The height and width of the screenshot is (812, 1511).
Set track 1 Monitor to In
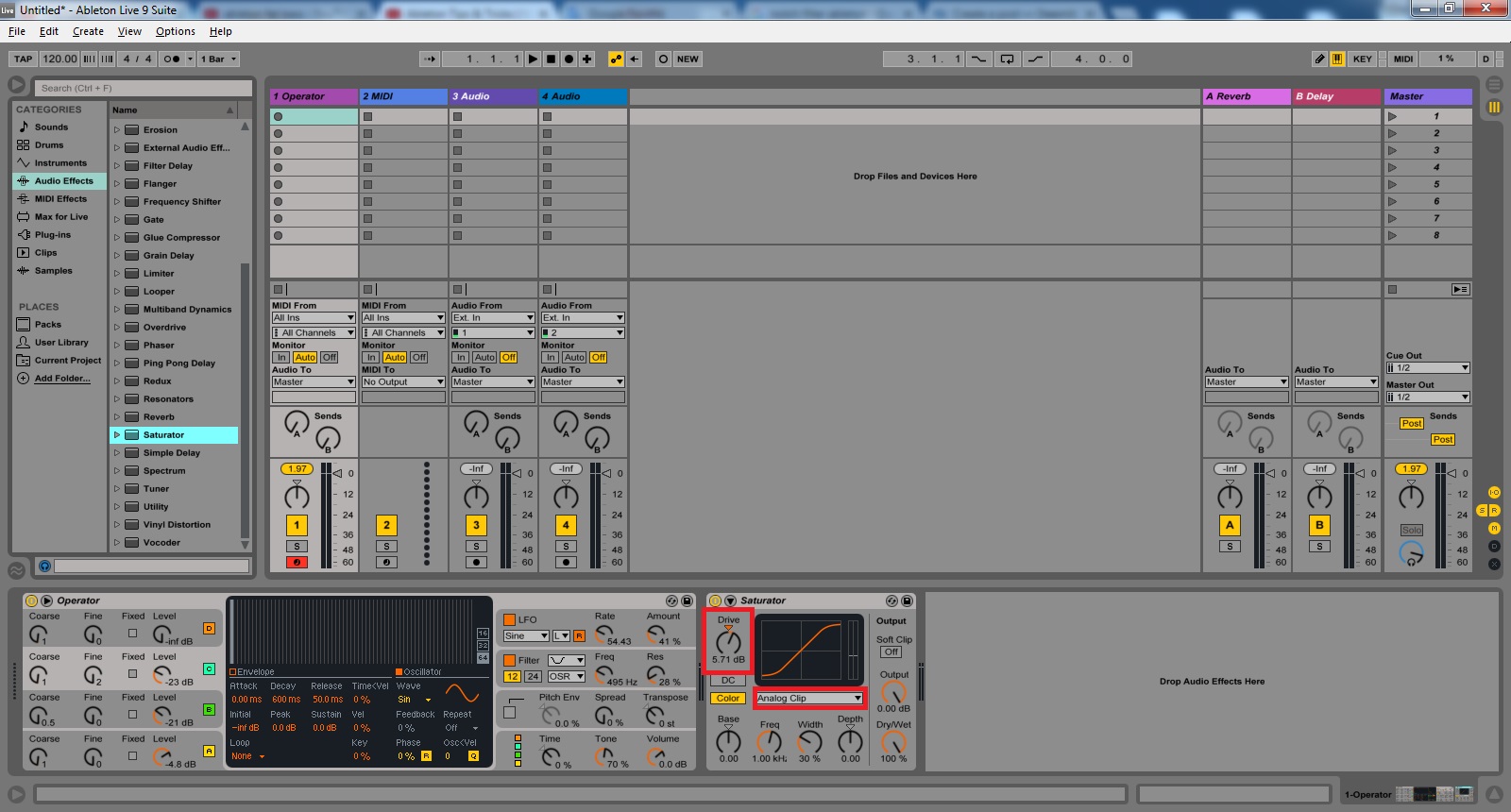[x=281, y=357]
